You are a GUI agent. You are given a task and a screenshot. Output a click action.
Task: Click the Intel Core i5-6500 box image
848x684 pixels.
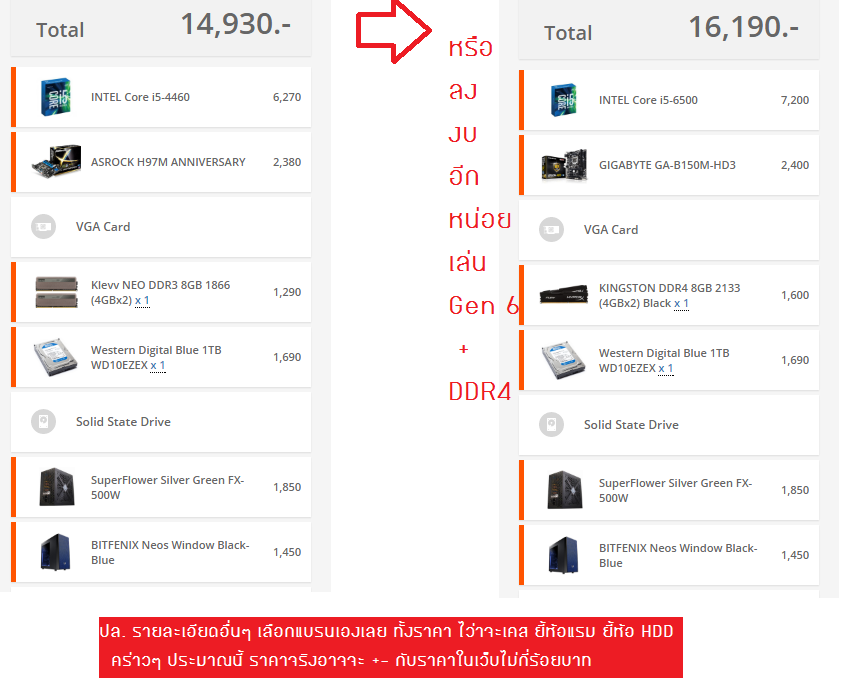564,99
